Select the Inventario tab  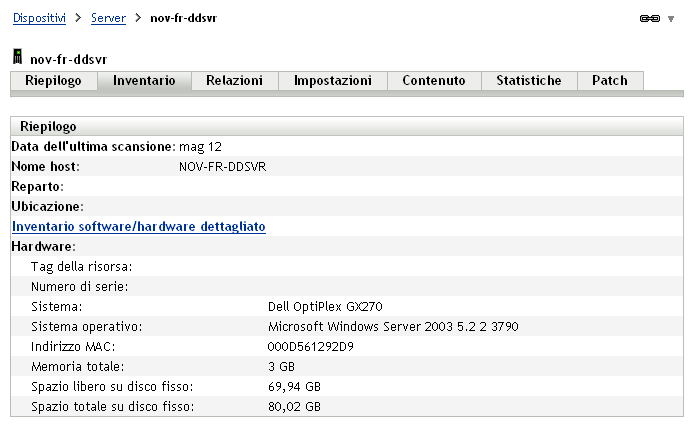pyautogui.click(x=144, y=81)
